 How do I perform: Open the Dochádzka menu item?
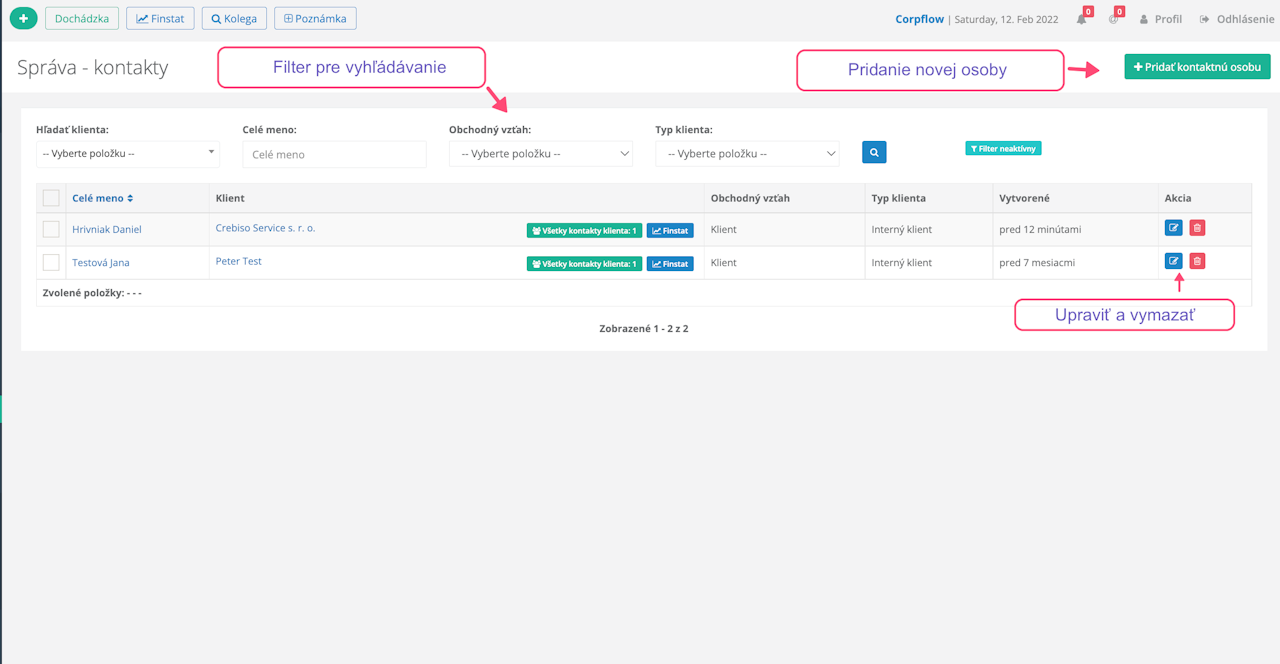click(82, 18)
